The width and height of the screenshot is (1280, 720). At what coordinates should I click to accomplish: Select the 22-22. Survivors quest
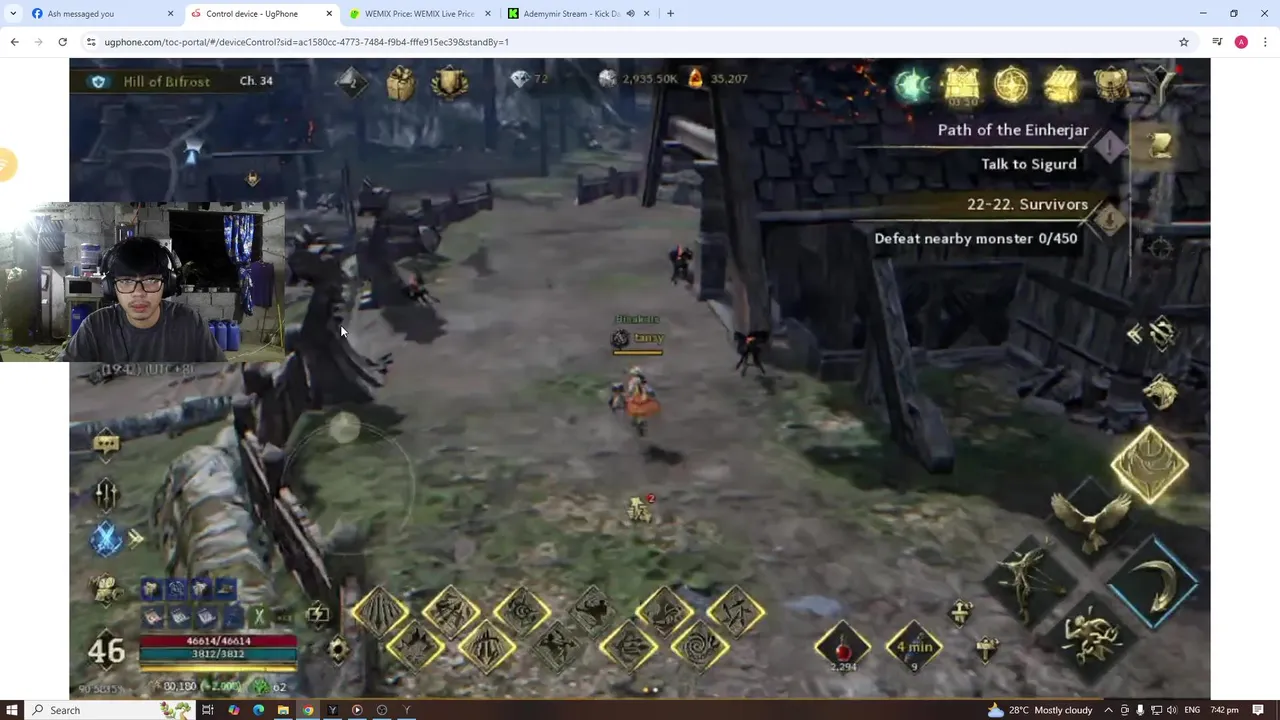point(1027,204)
